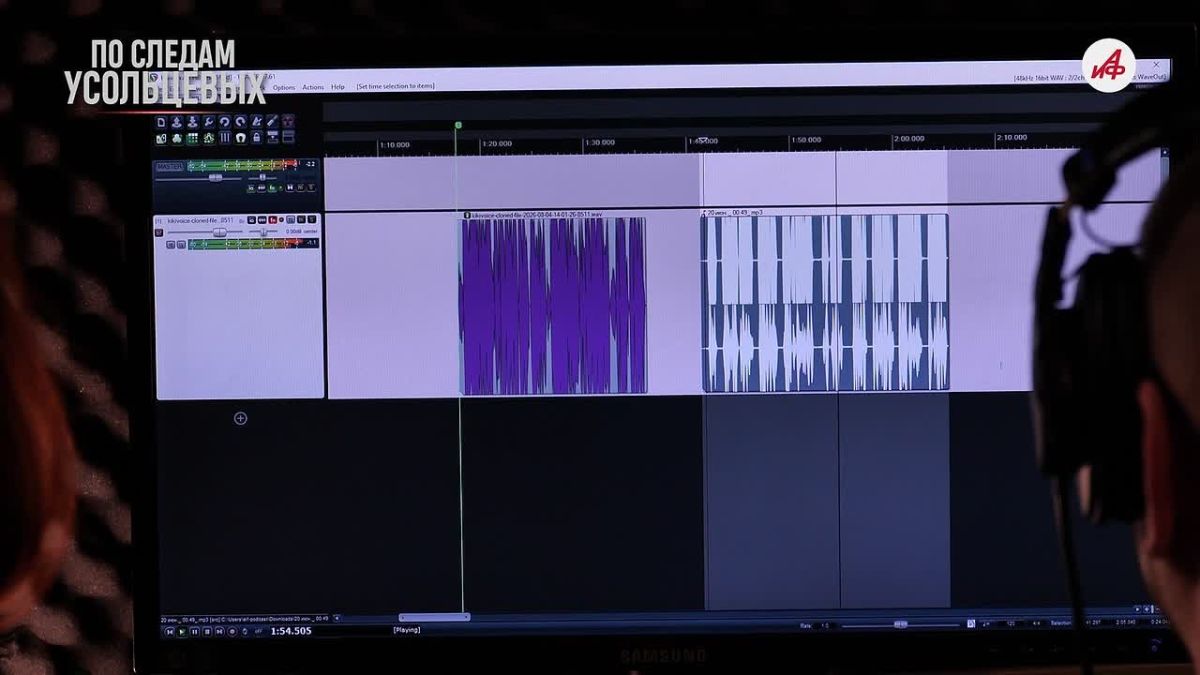
Task: Toggle the metronome toolbar icon
Action: pyautogui.click(x=257, y=122)
